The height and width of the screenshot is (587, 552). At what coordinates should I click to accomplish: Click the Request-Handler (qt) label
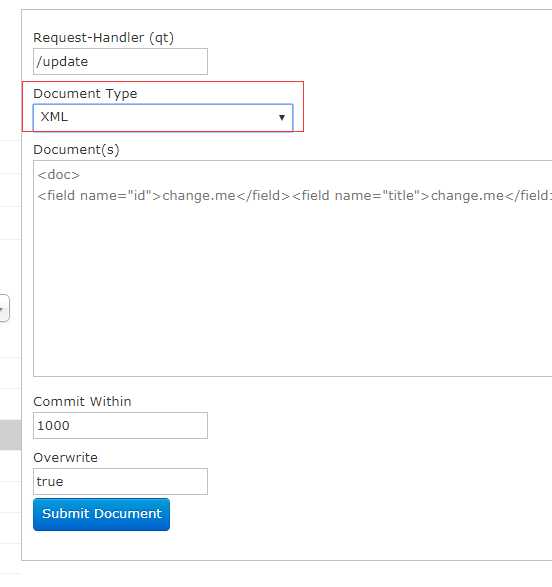[x=103, y=38]
